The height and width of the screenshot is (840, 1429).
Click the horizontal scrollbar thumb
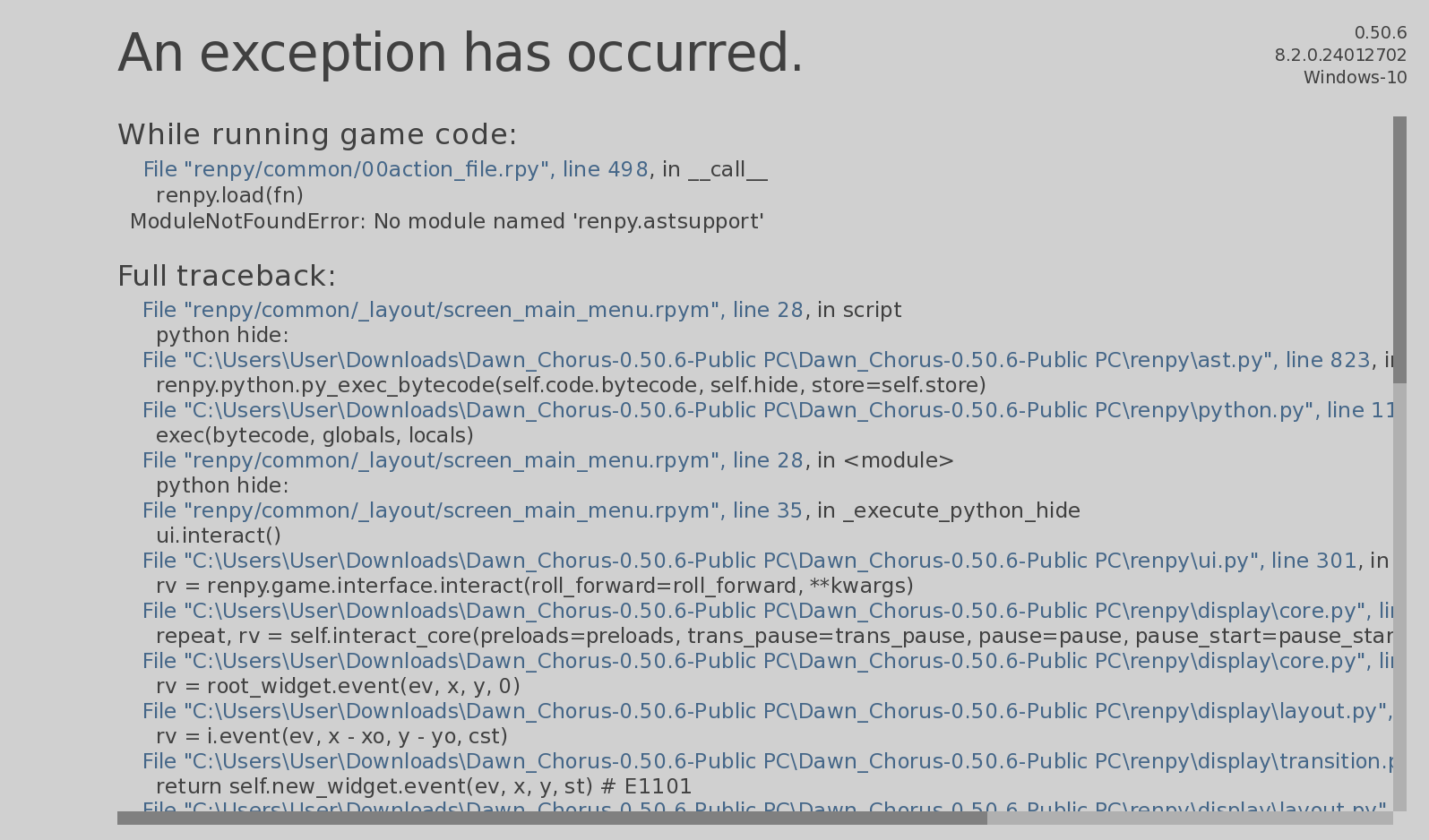coord(552,818)
